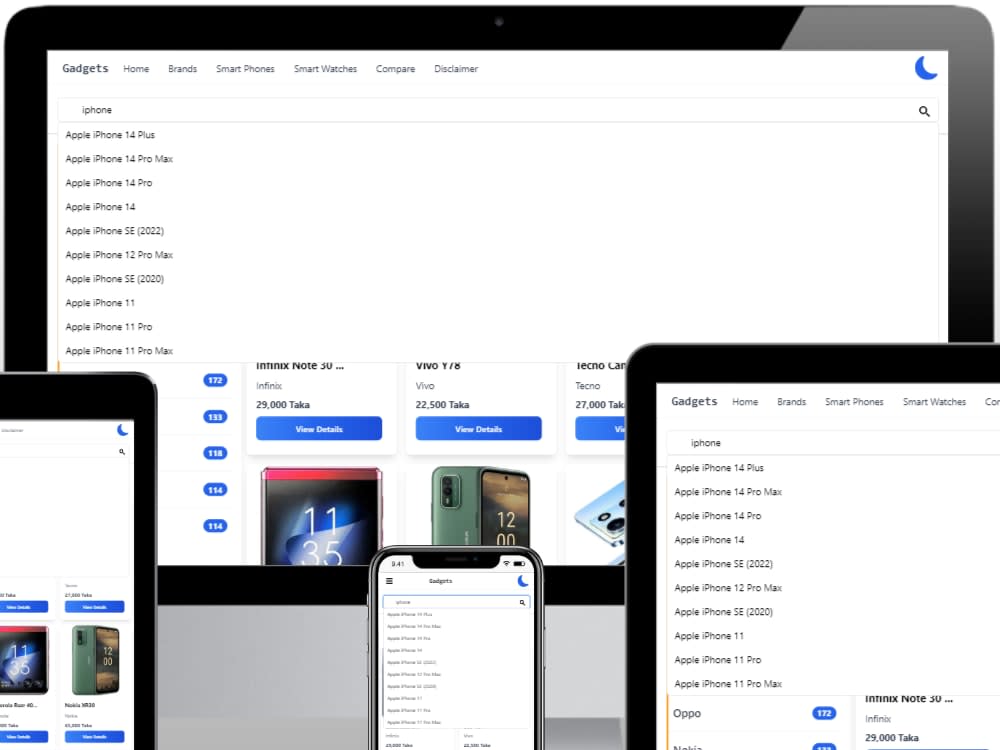Click View Details under 27,000 Taka on left tablet
Viewport: 1000px width, 750px height.
pos(94,607)
